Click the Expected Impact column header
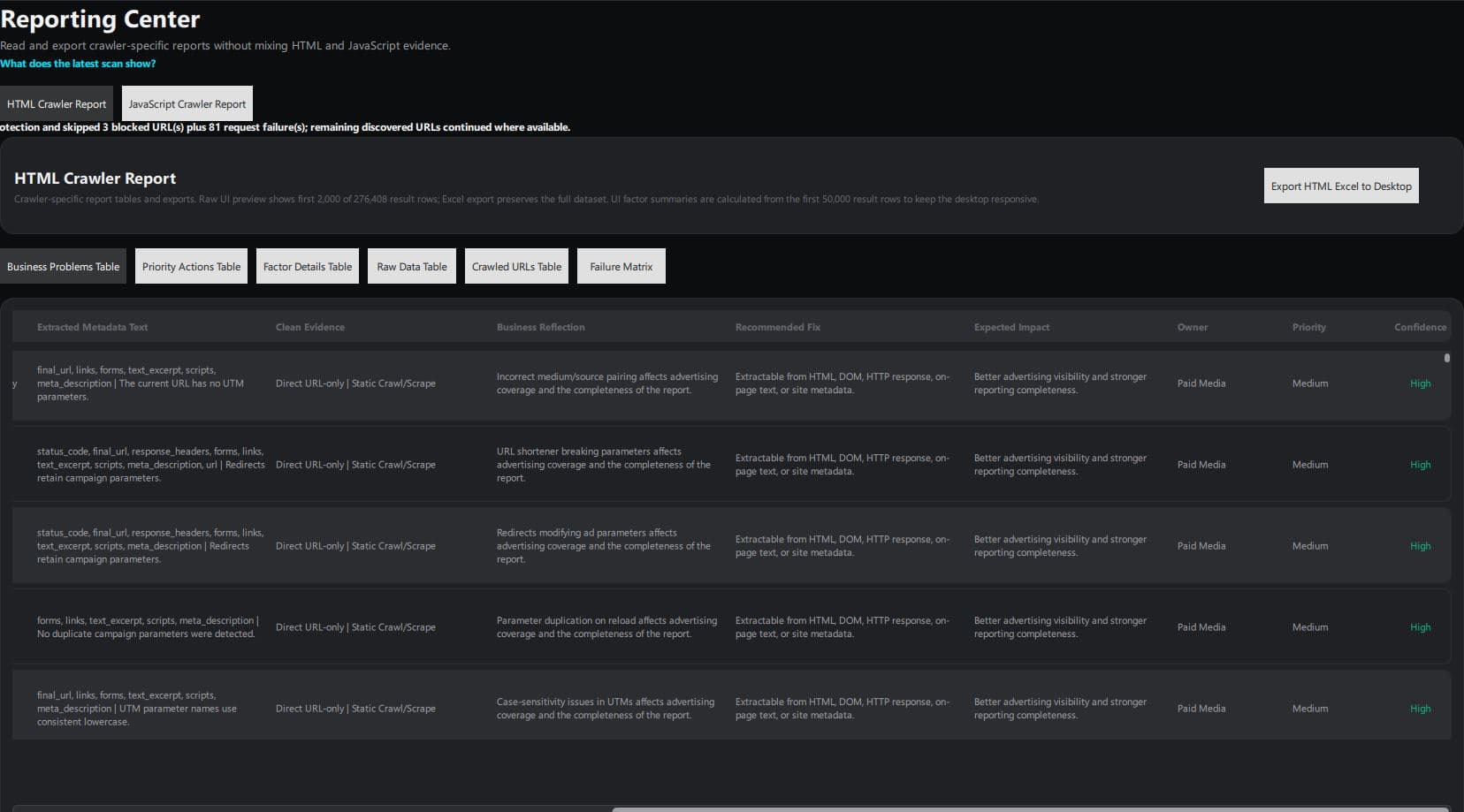The image size is (1464, 812). point(1012,327)
